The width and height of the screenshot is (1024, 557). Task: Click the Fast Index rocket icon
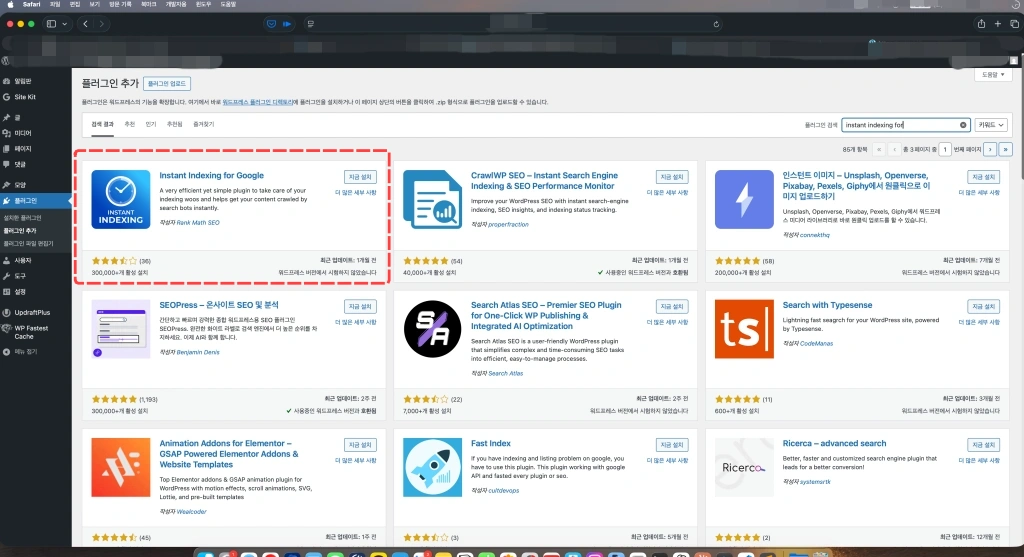432,467
